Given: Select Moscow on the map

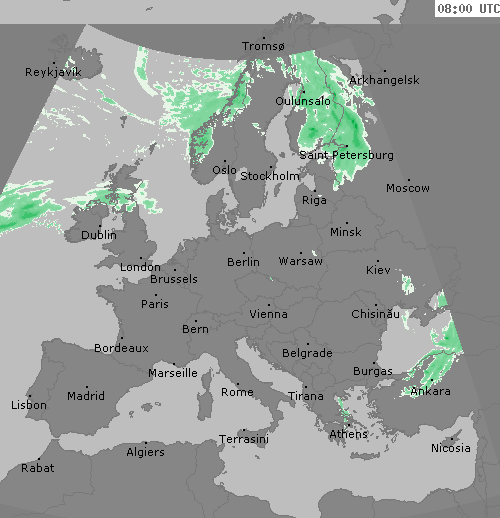Looking at the screenshot, I should pyautogui.click(x=408, y=188).
